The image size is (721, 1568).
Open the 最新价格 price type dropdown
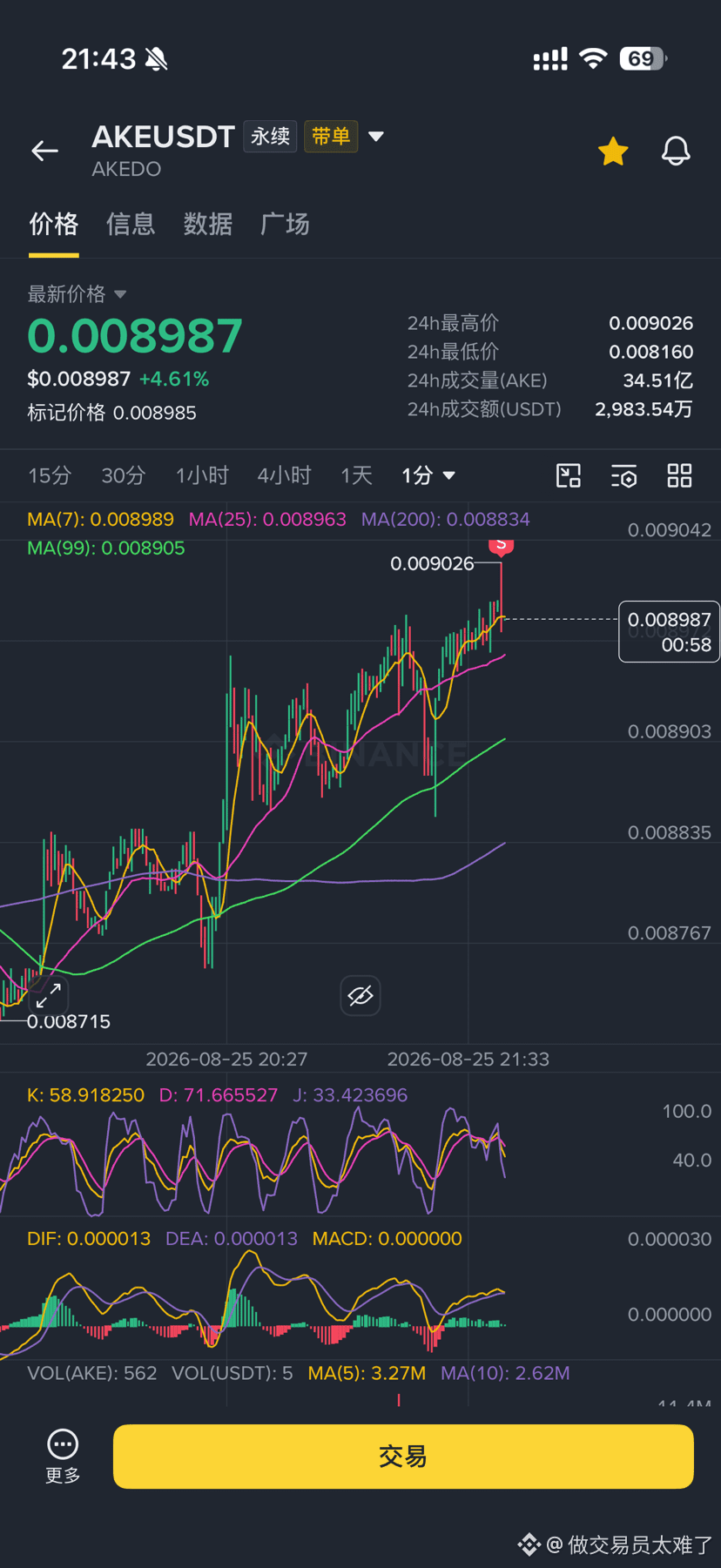coord(77,294)
